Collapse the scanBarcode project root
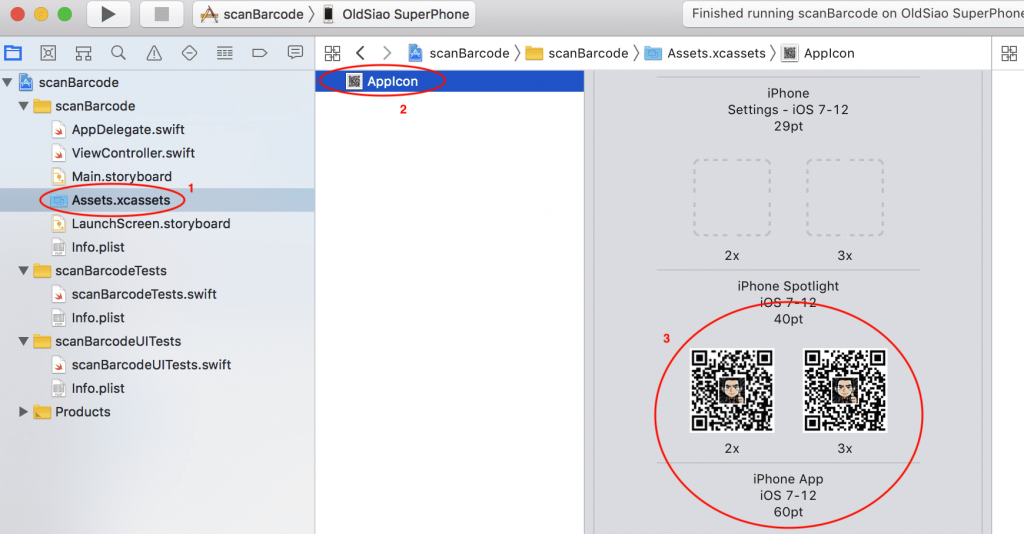1024x534 pixels. pyautogui.click(x=8, y=82)
